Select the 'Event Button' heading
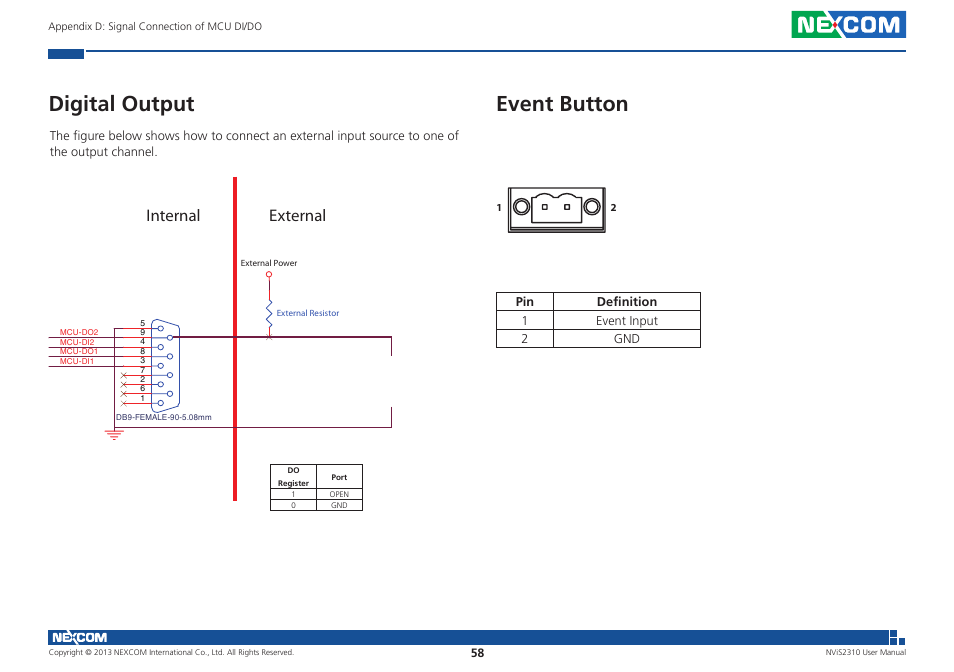This screenshot has width=954, height=672. click(x=562, y=104)
